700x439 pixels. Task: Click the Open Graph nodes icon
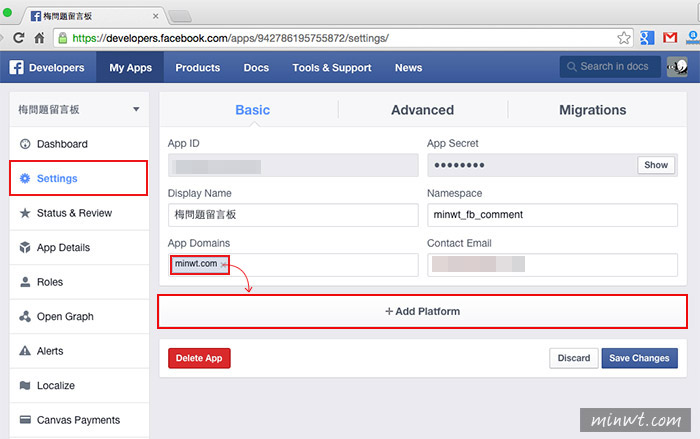click(x=25, y=316)
